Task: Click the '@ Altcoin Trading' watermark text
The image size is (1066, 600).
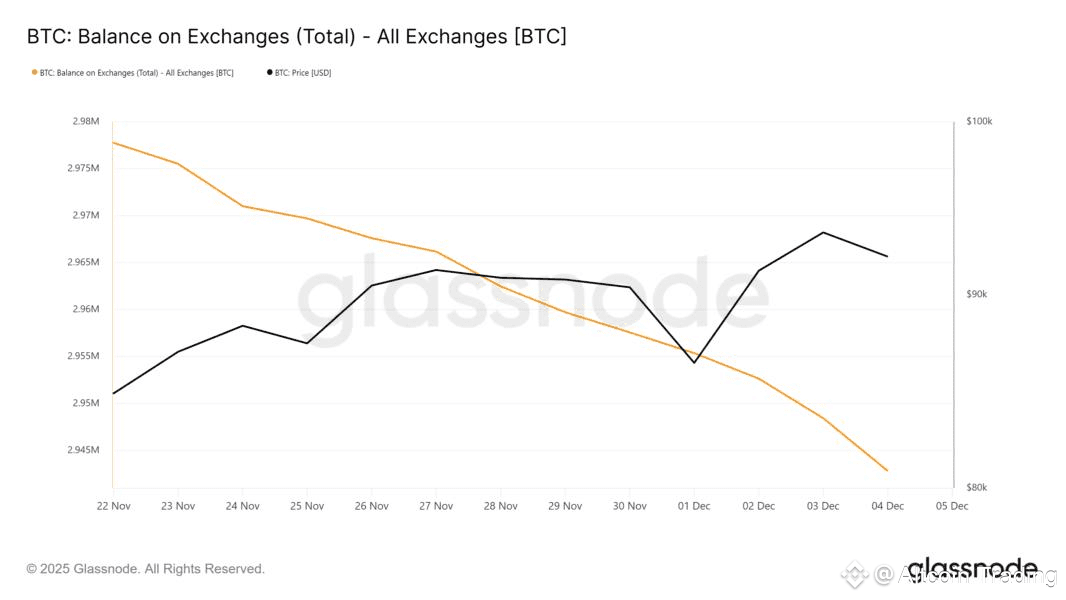Action: (965, 575)
